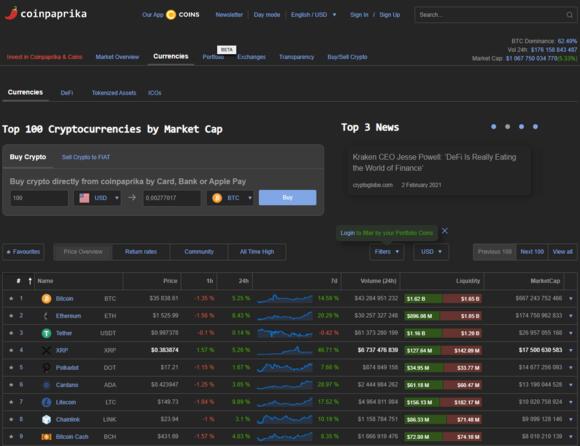Favourite star for Cardano row
580x446 pixels.
pos(11,385)
